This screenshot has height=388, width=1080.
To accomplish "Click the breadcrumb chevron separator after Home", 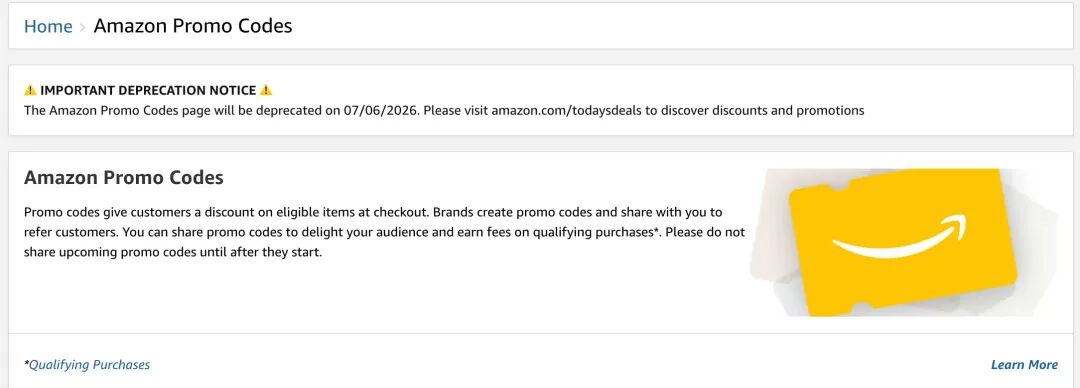I will [83, 27].
